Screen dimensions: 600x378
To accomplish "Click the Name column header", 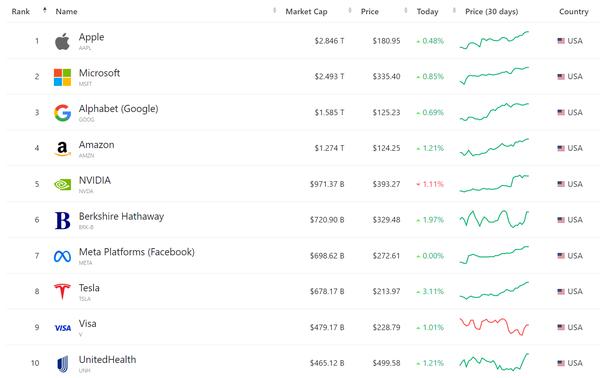I will point(66,11).
